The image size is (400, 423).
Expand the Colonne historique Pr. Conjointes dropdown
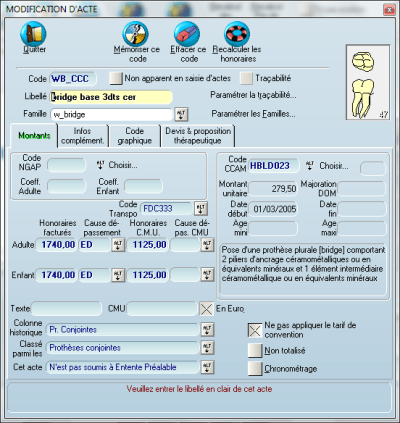[207, 330]
